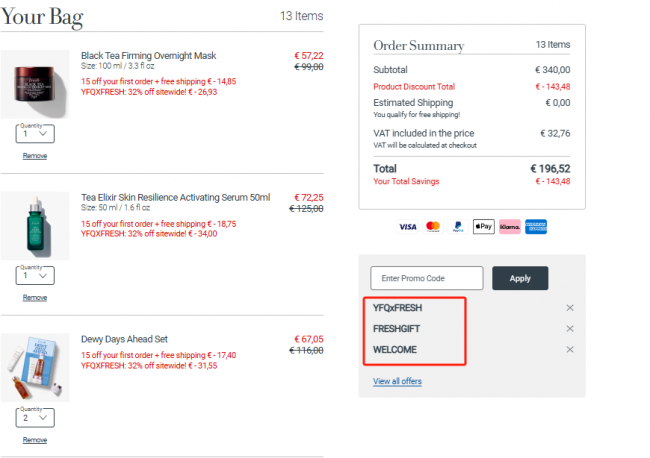Click the Subtotal value € 340,00
This screenshot has width=650, height=458.
click(553, 70)
